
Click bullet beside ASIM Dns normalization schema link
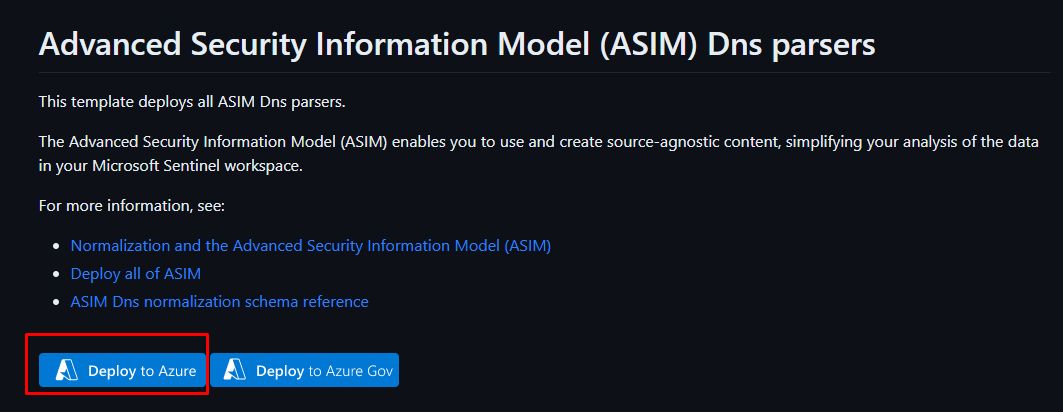coord(55,302)
